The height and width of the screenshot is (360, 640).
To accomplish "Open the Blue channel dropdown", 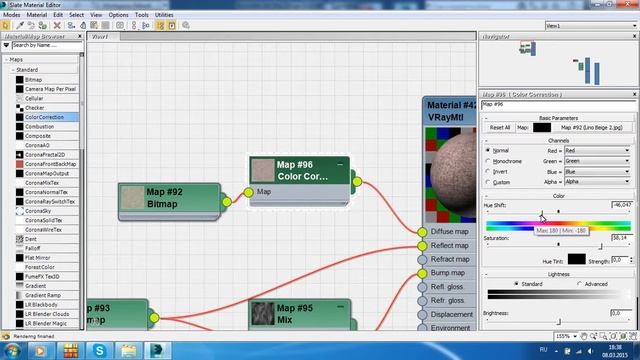I will pyautogui.click(x=598, y=172).
